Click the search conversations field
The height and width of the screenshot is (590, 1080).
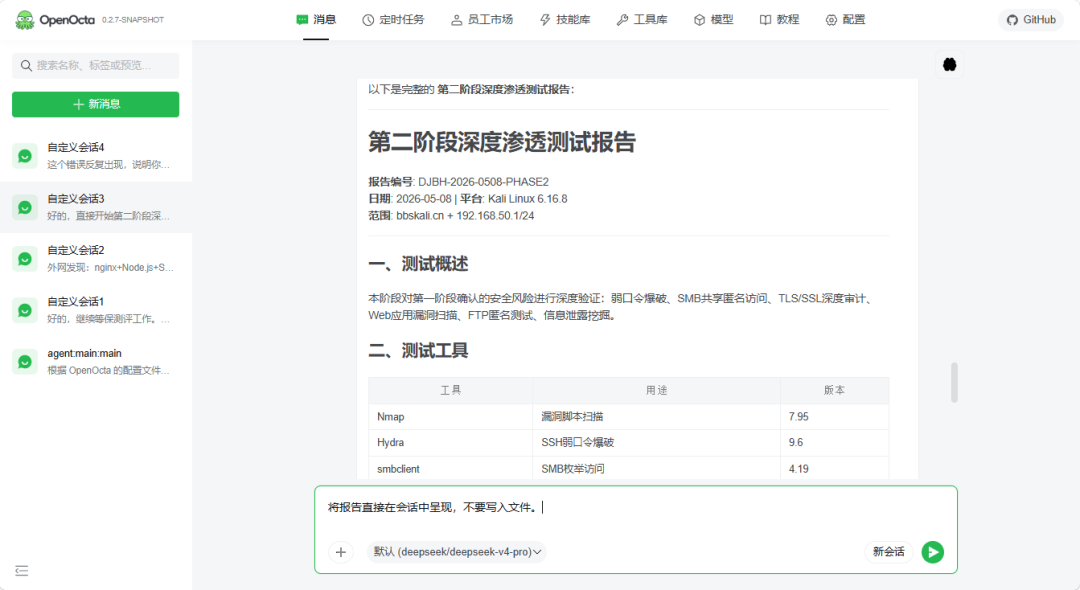click(96, 65)
